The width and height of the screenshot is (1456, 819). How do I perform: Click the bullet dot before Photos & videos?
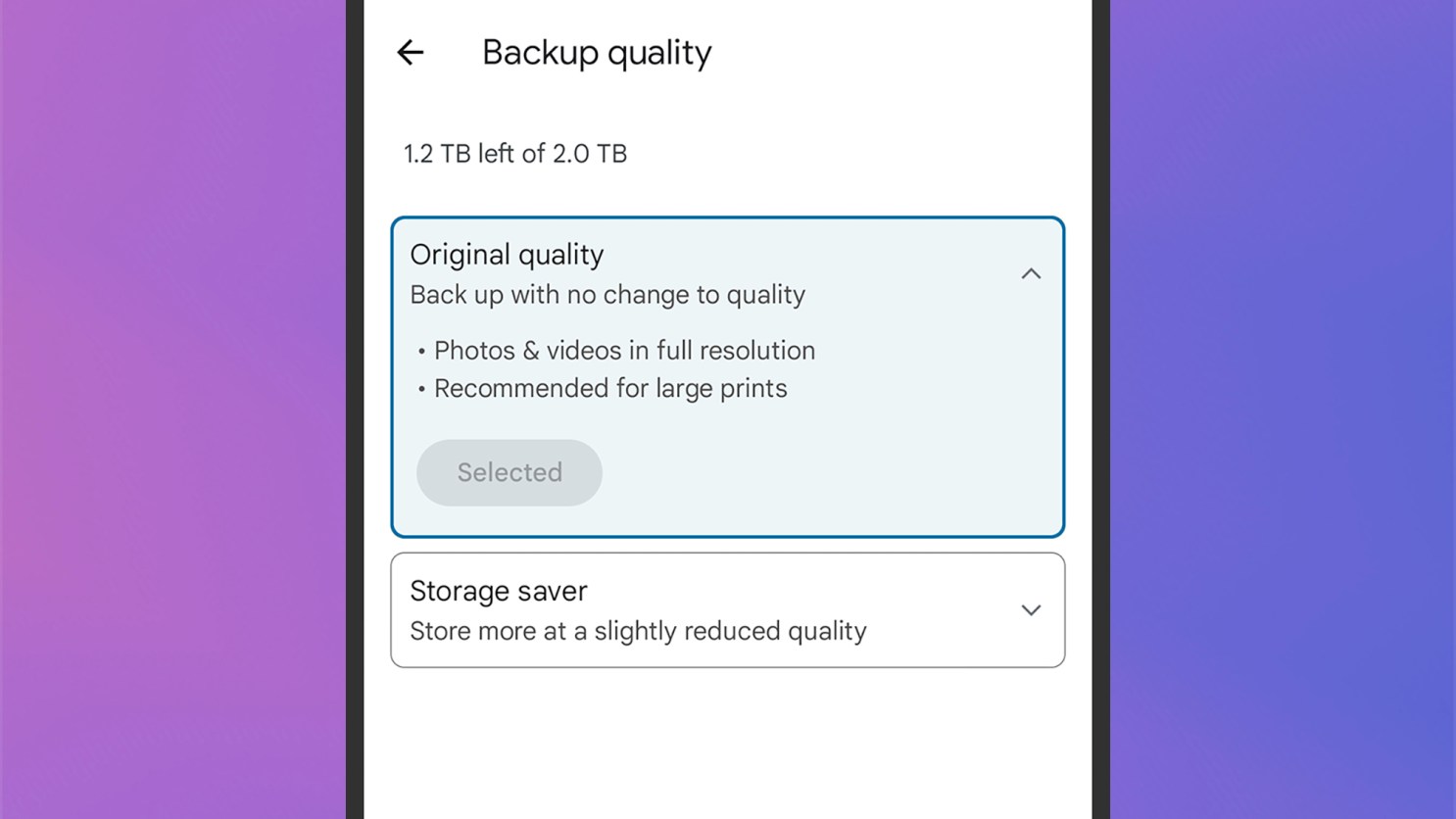point(421,352)
